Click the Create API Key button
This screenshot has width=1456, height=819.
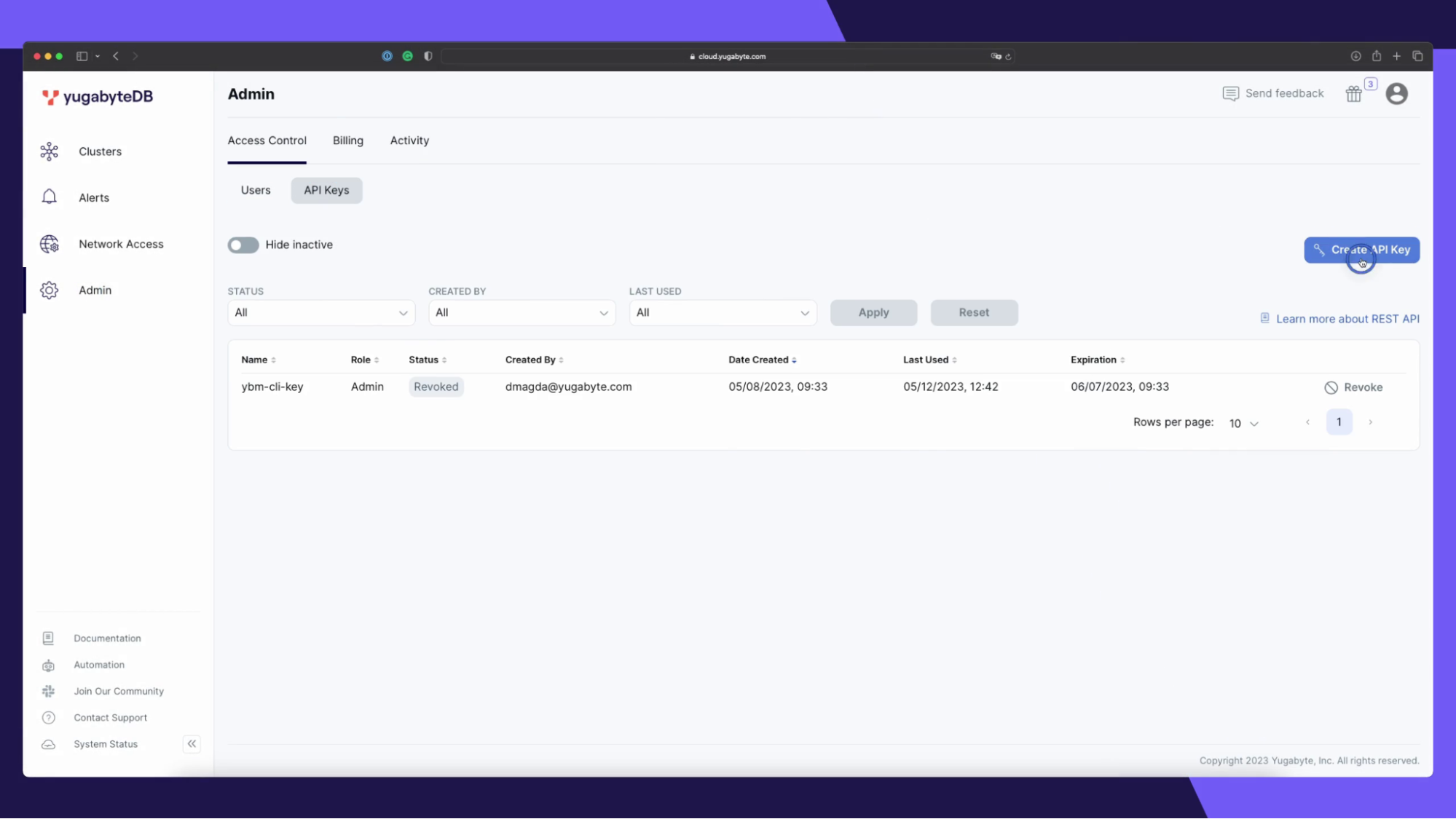[x=1361, y=250]
